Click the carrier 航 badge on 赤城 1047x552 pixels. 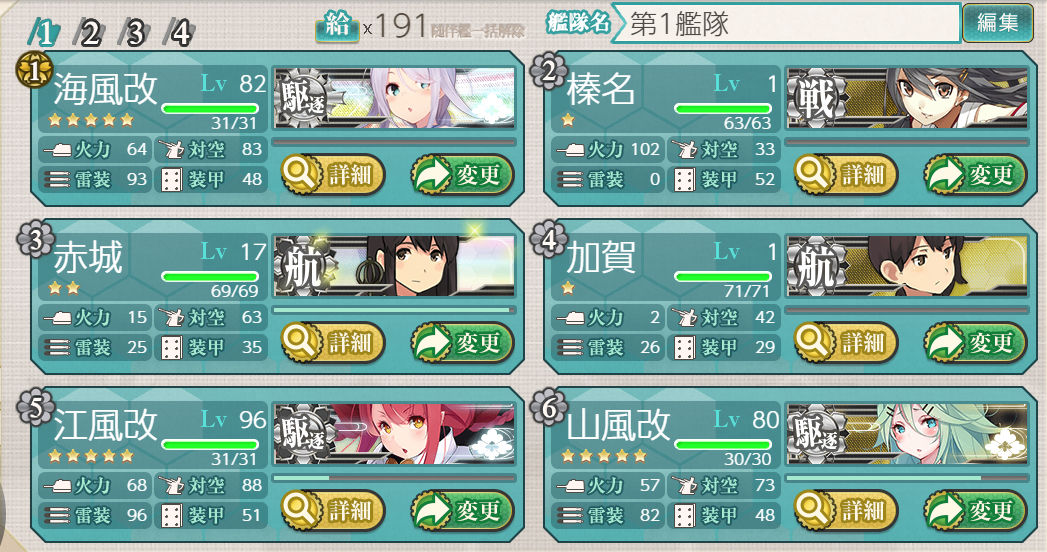click(302, 266)
